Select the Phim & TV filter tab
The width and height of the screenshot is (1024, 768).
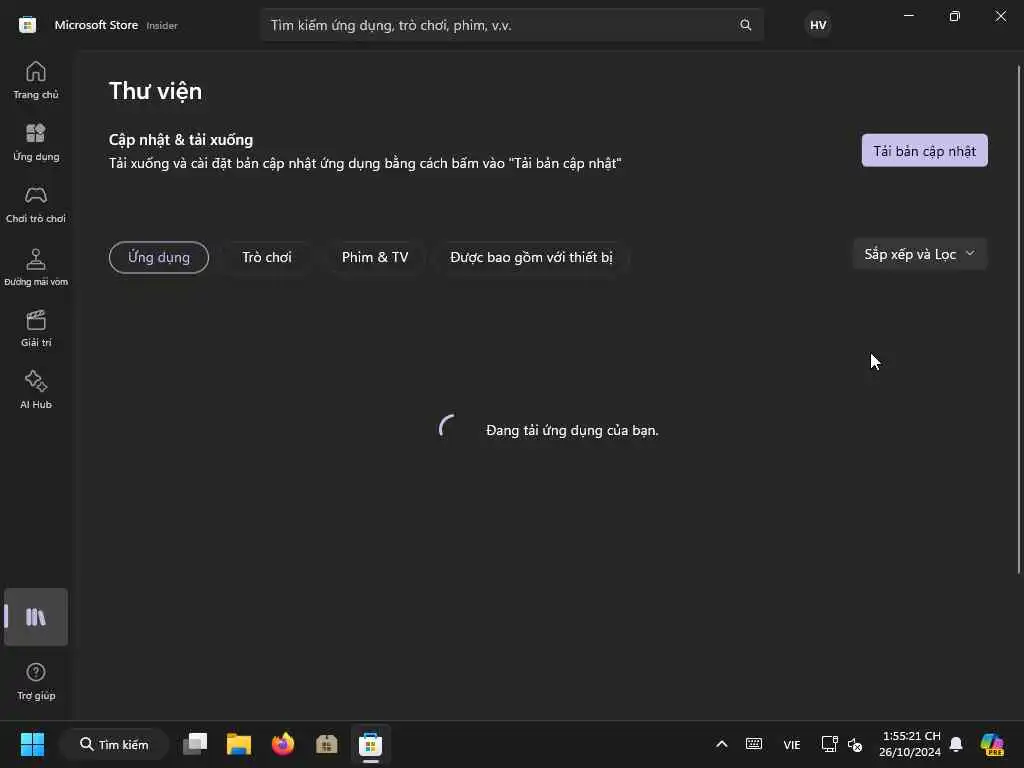375,257
